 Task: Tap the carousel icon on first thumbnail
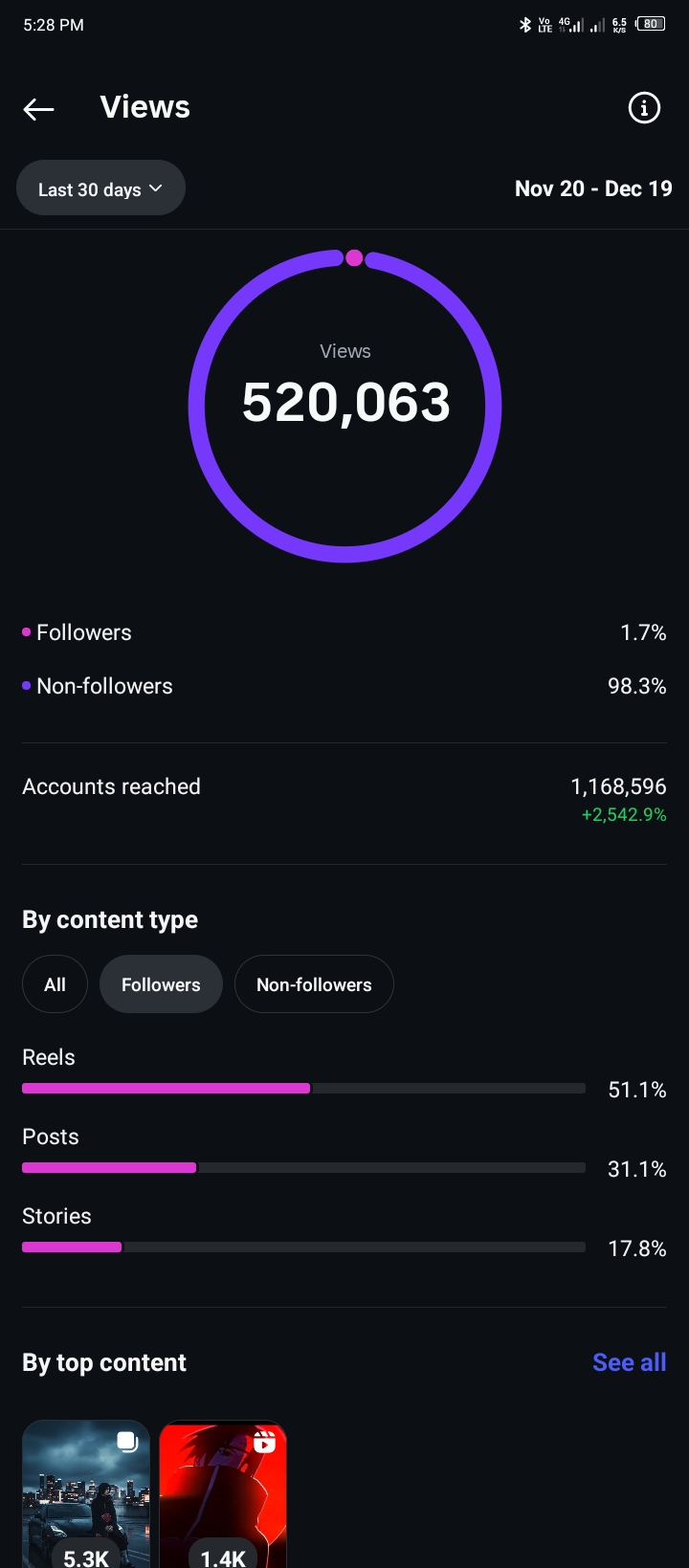[127, 1442]
